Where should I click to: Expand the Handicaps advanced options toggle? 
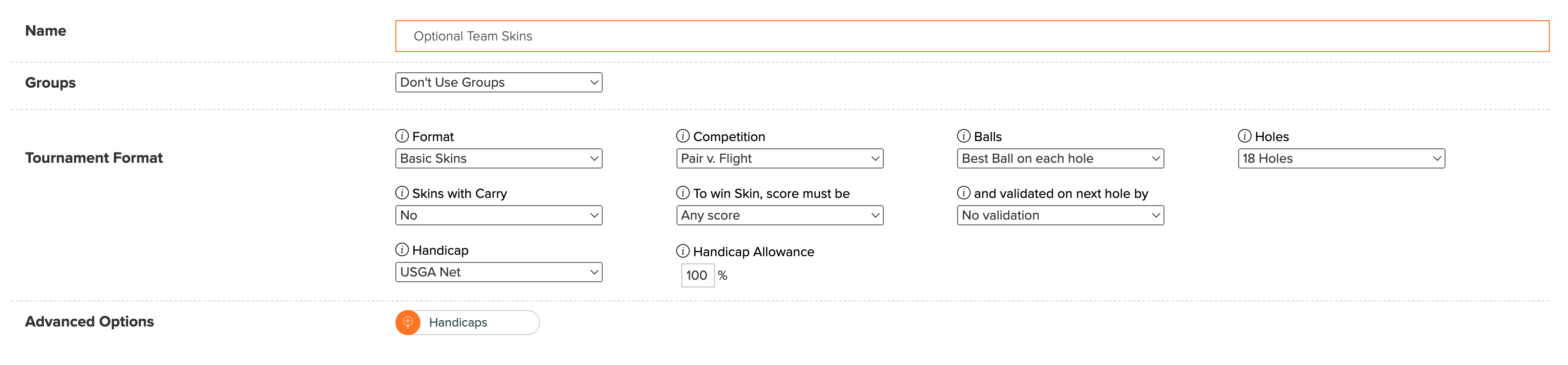click(468, 323)
